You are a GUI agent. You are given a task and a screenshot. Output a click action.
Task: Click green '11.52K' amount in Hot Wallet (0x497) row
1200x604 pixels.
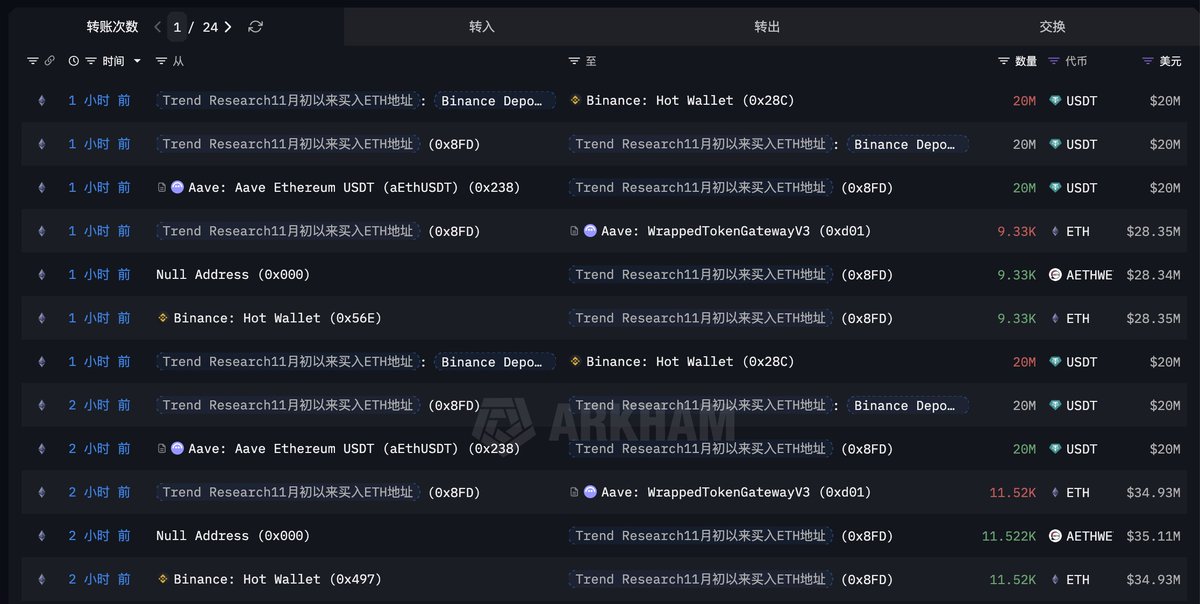point(1013,579)
